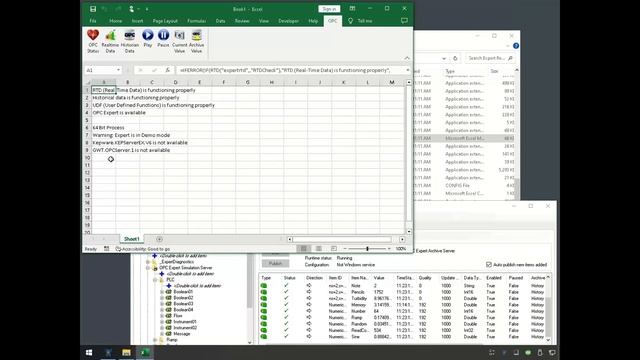Image resolution: width=640 pixels, height=360 pixels.
Task: Select the Sheet1 tab
Action: point(131,239)
